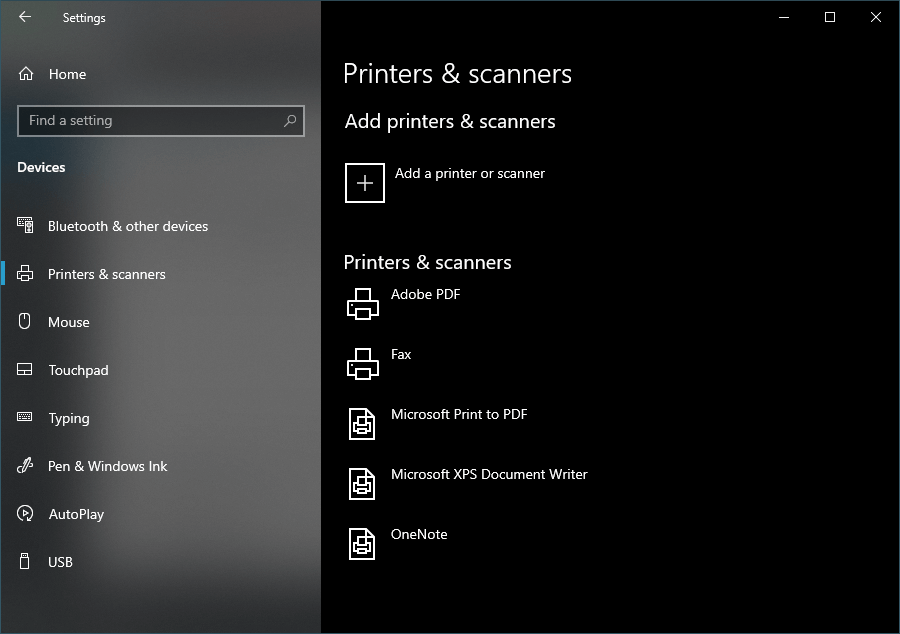
Task: Select the Bluetooth & other devices icon
Action: [25, 225]
